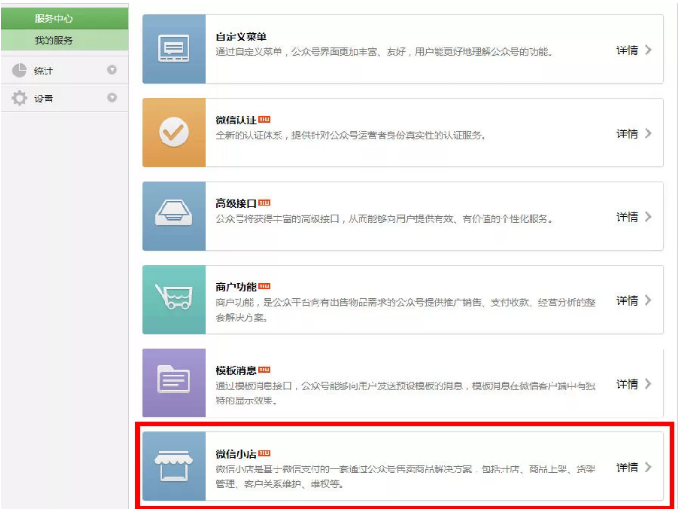Click the badge next to 微信小店
The image size is (682, 514).
[x=264, y=453]
